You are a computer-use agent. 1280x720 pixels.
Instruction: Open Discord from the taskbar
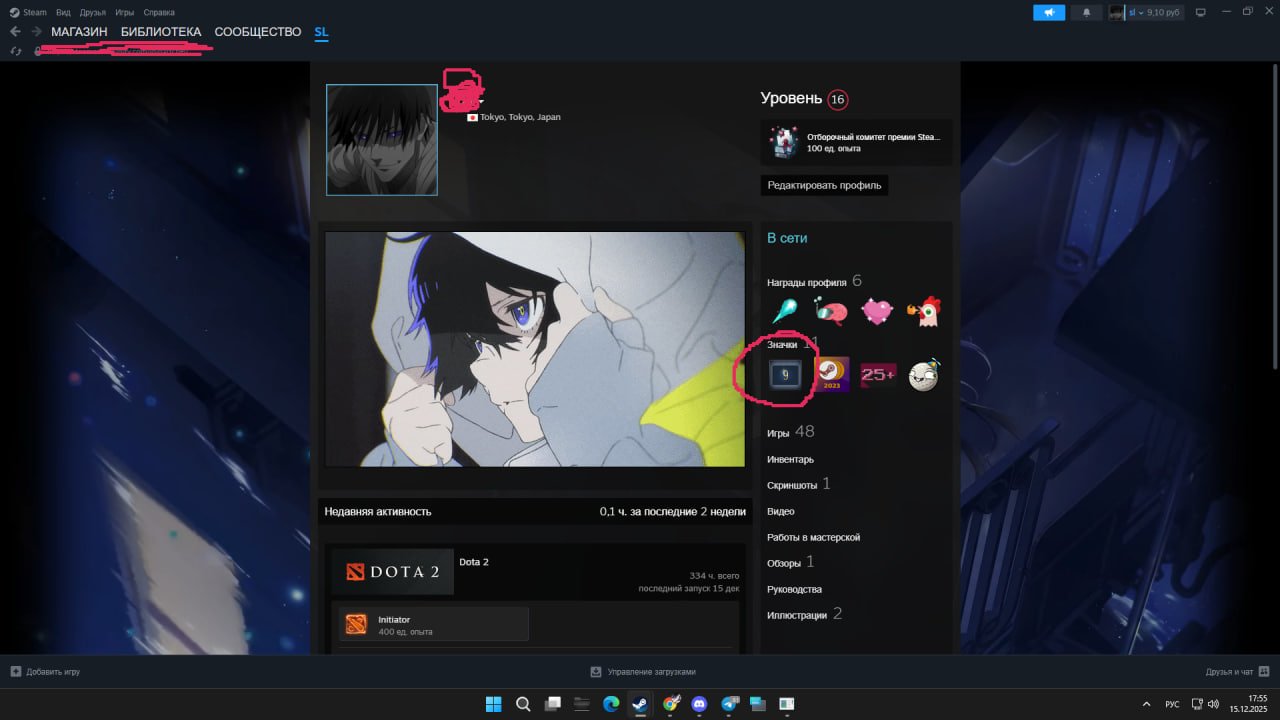point(699,704)
